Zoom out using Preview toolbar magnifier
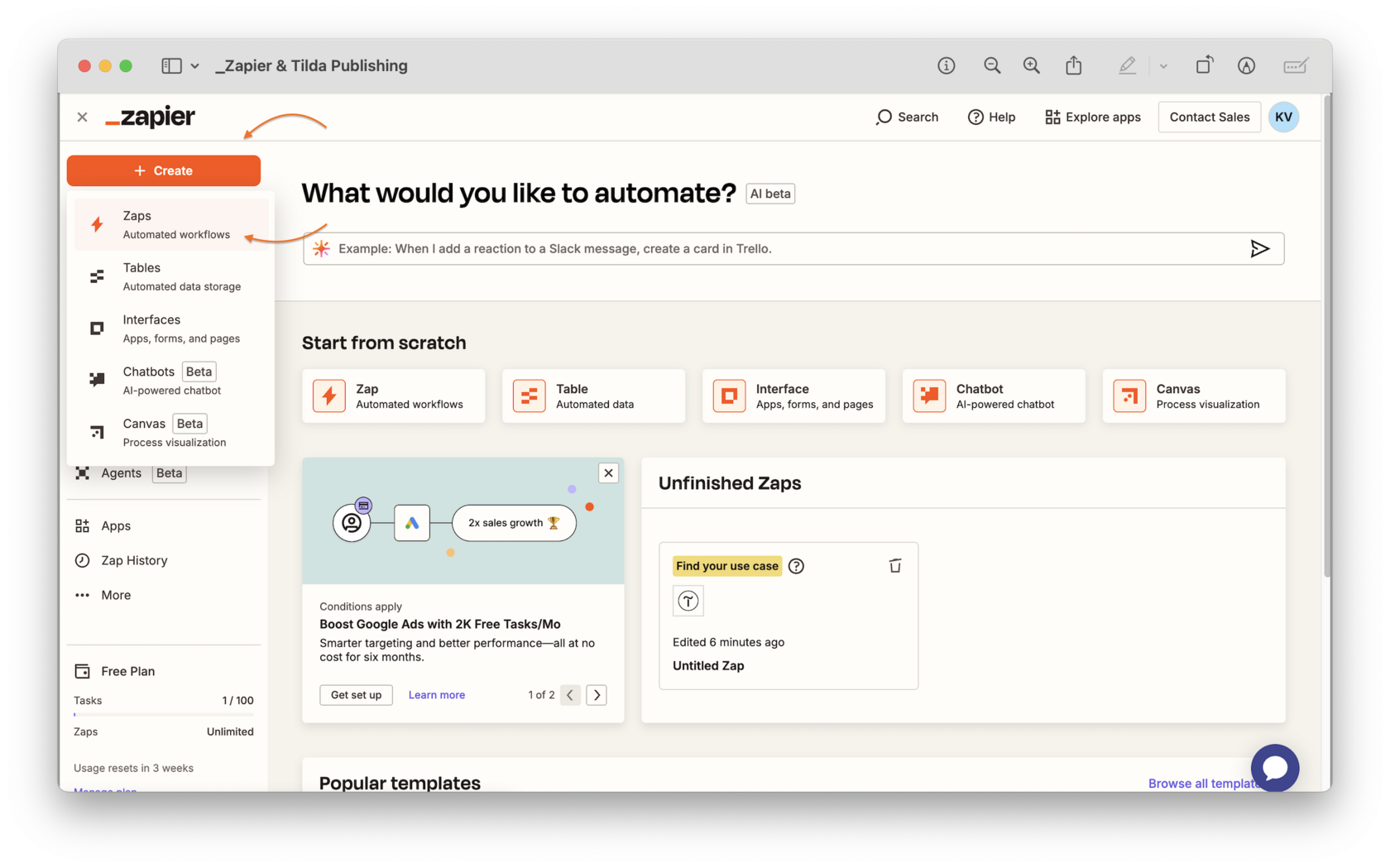Image resolution: width=1390 pixels, height=868 pixels. point(991,65)
